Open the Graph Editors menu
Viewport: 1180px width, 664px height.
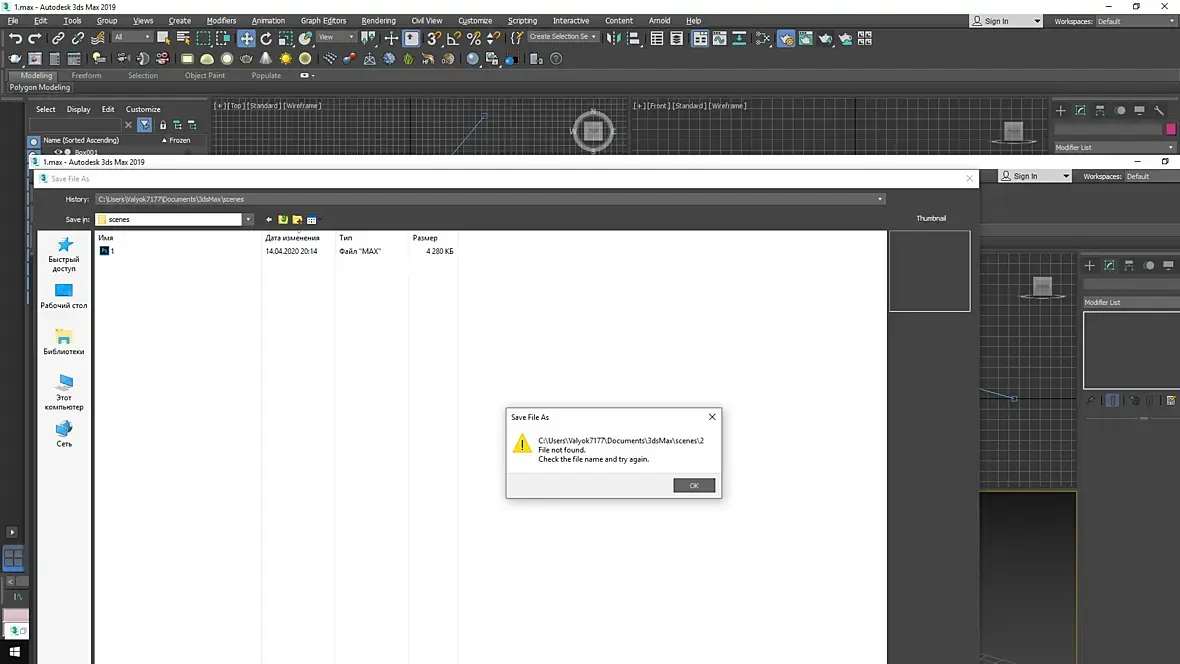click(324, 20)
